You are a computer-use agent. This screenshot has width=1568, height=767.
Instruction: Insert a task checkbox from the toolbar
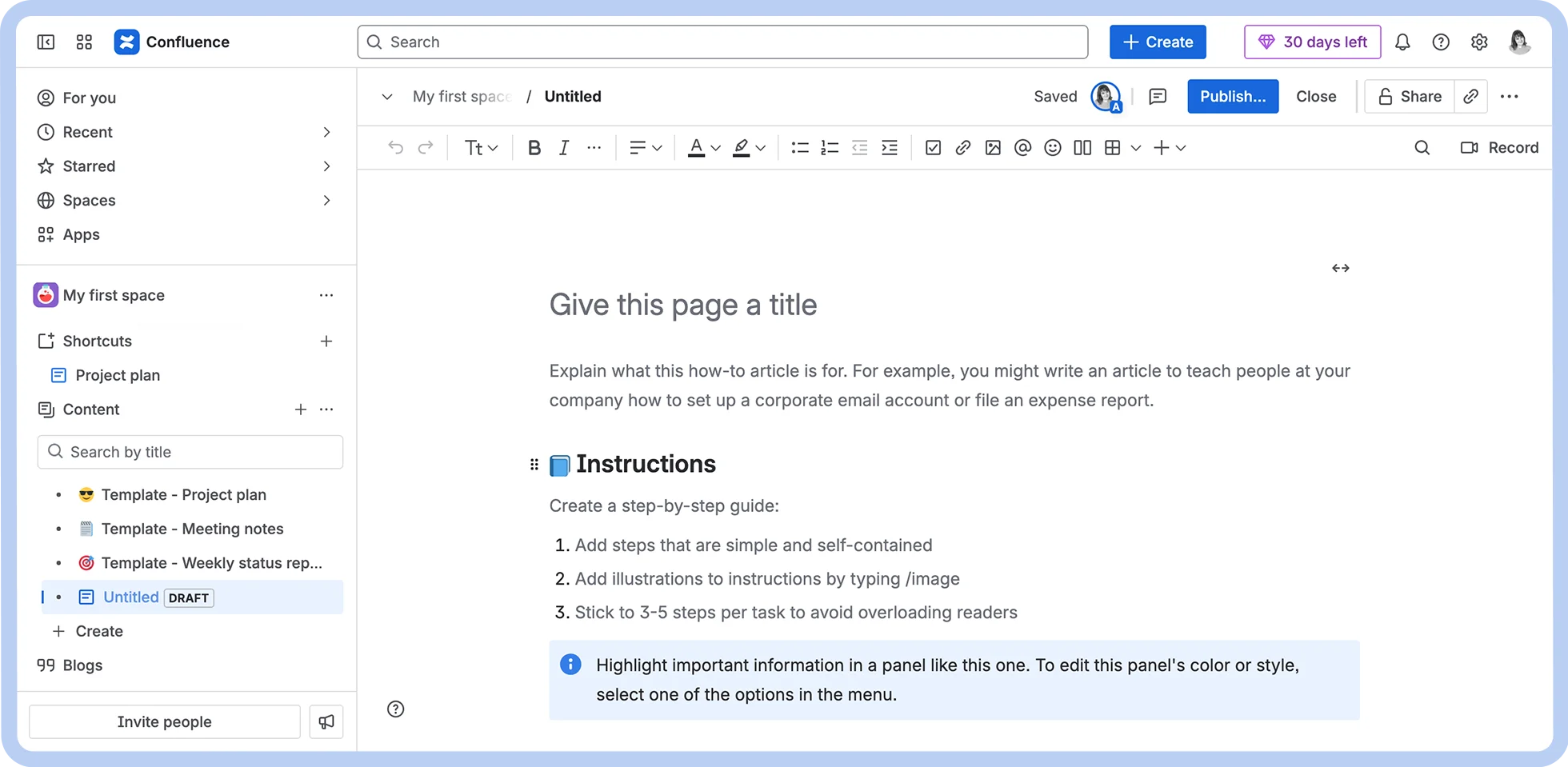coord(933,147)
